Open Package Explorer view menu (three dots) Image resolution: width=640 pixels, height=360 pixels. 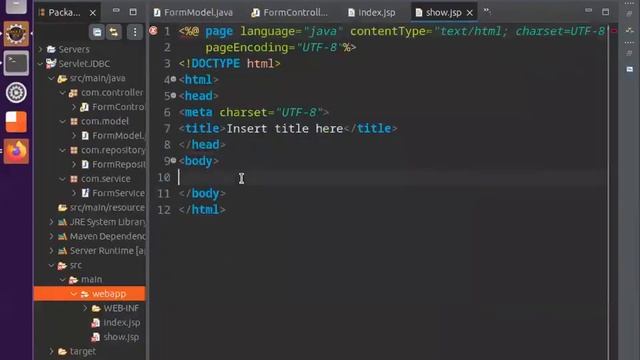click(135, 32)
